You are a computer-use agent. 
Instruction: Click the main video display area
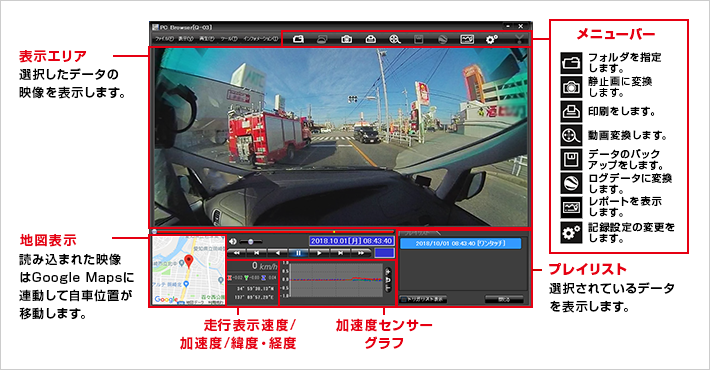341,137
